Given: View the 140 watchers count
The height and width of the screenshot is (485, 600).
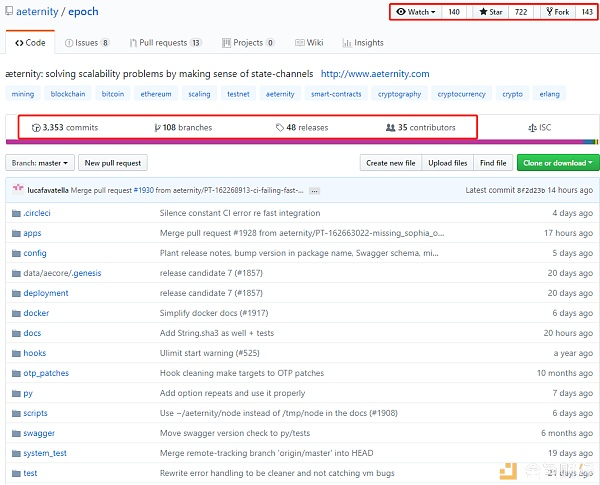Looking at the screenshot, I should pos(454,12).
